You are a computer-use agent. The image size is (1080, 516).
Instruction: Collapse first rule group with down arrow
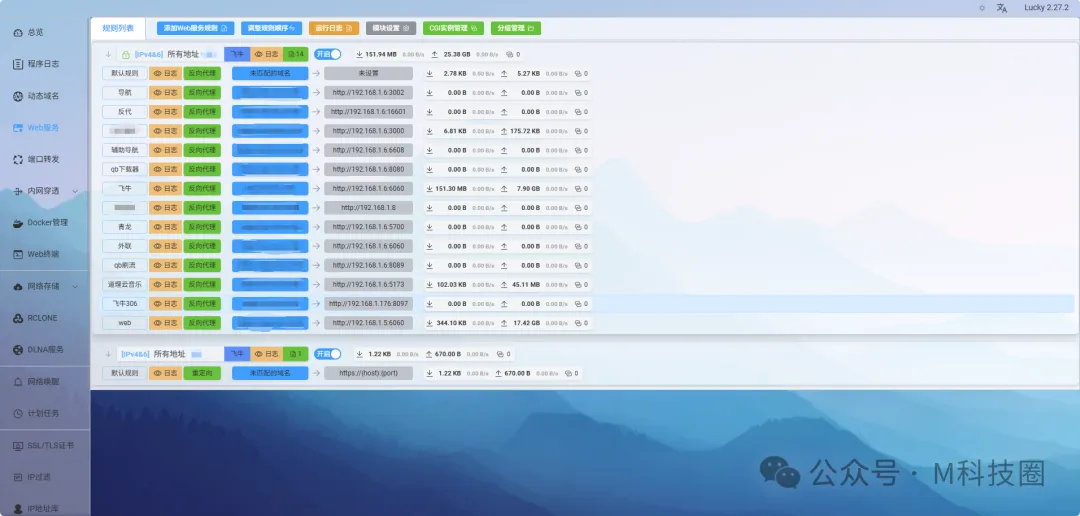tap(108, 54)
